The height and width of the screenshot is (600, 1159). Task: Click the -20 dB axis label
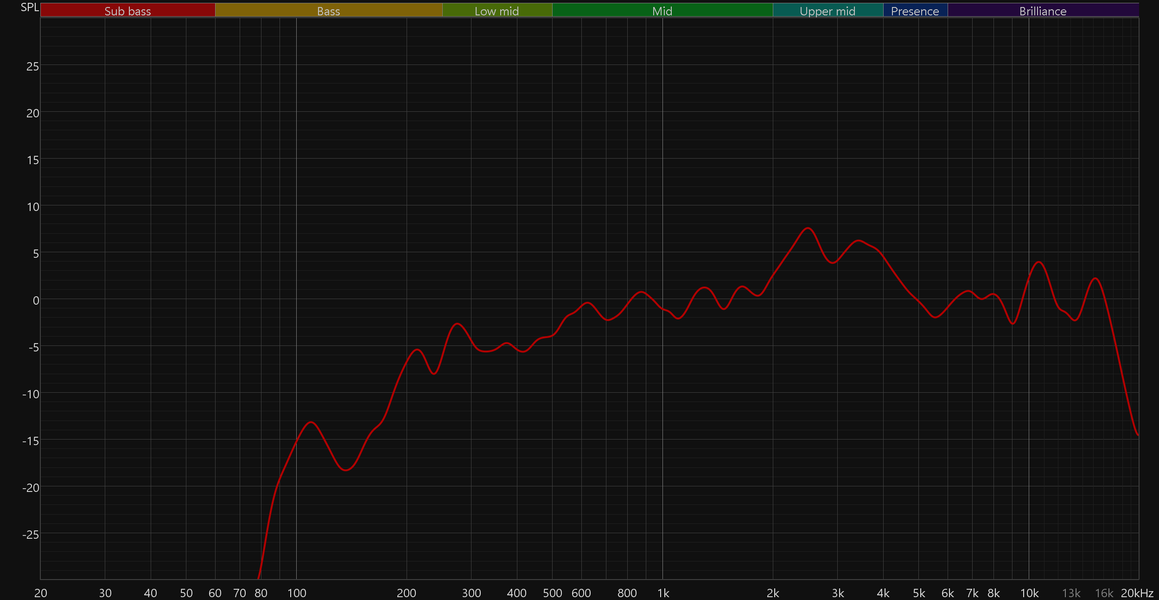(x=30, y=487)
